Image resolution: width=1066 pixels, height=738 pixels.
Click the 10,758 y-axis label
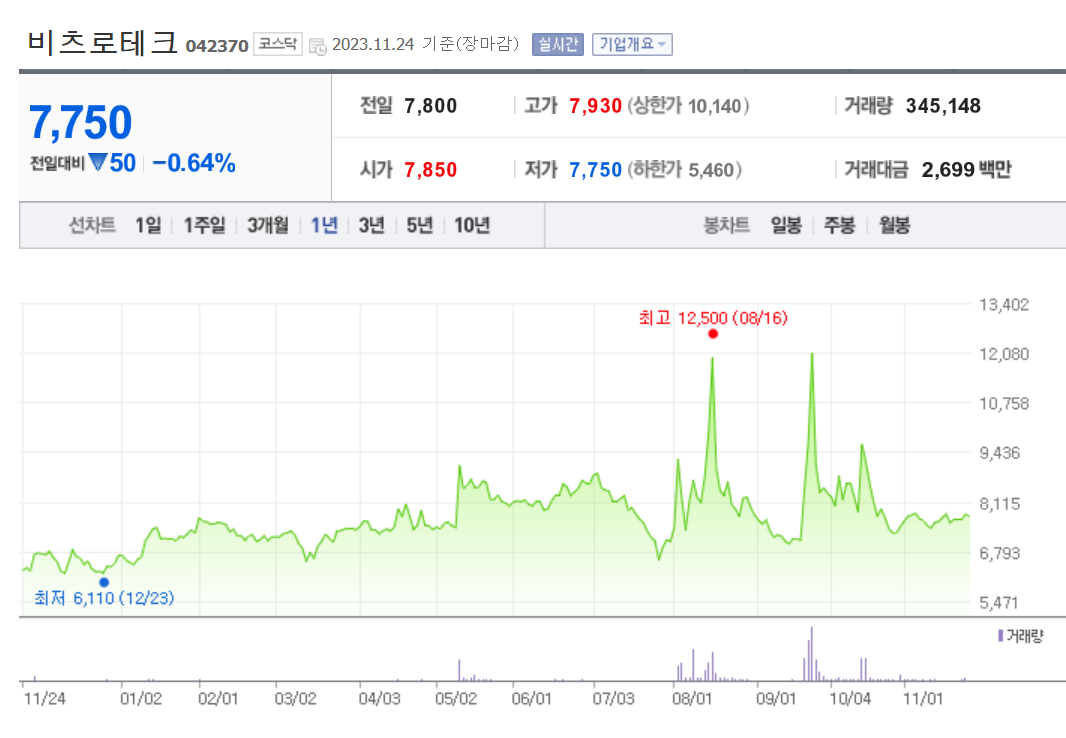pos(1004,404)
